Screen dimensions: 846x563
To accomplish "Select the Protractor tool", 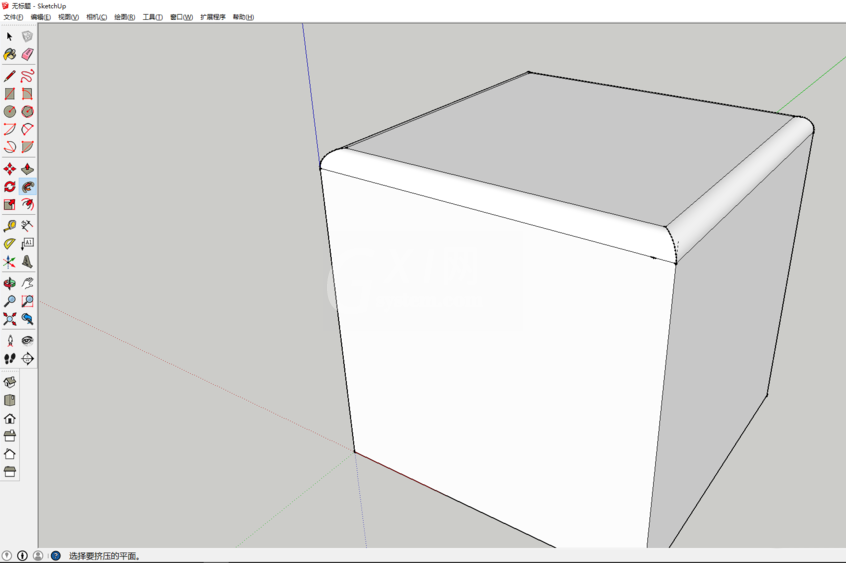I will pos(10,244).
